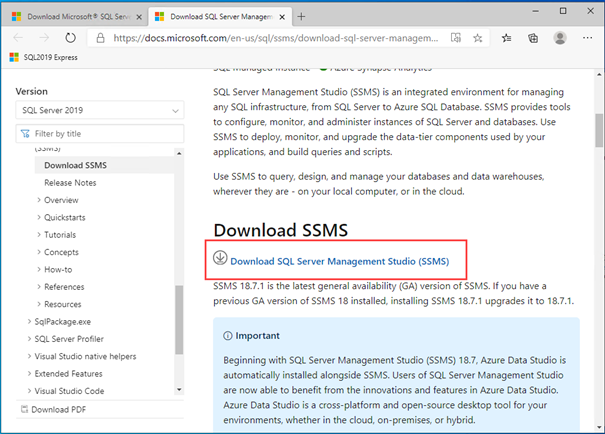Click the Important info circle icon
The height and width of the screenshot is (434, 605).
click(228, 336)
